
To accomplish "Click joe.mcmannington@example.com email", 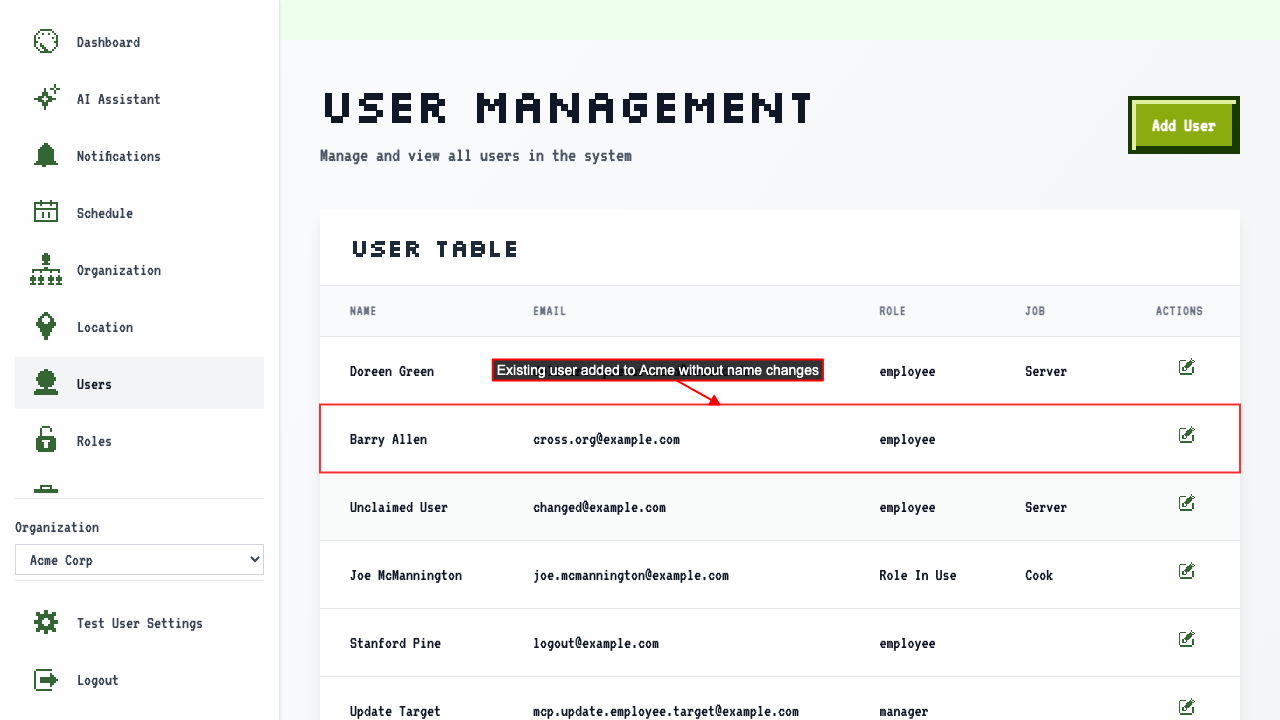I will point(631,575).
